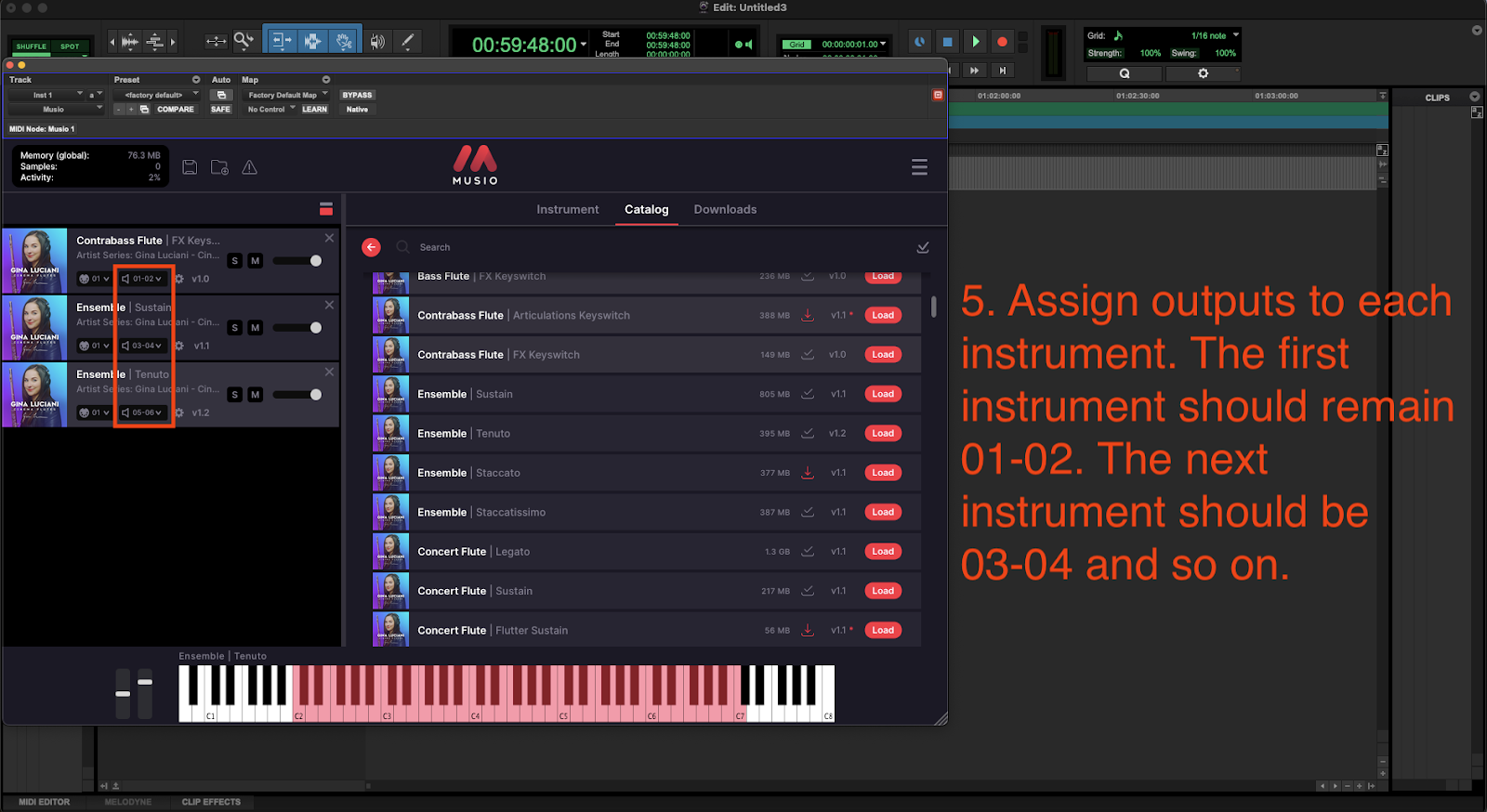Click the LEARN button
The image size is (1487, 812).
[x=314, y=110]
